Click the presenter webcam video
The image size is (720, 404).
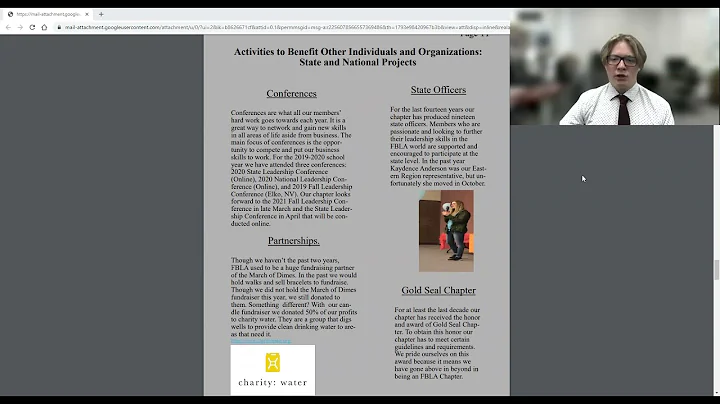[x=614, y=67]
